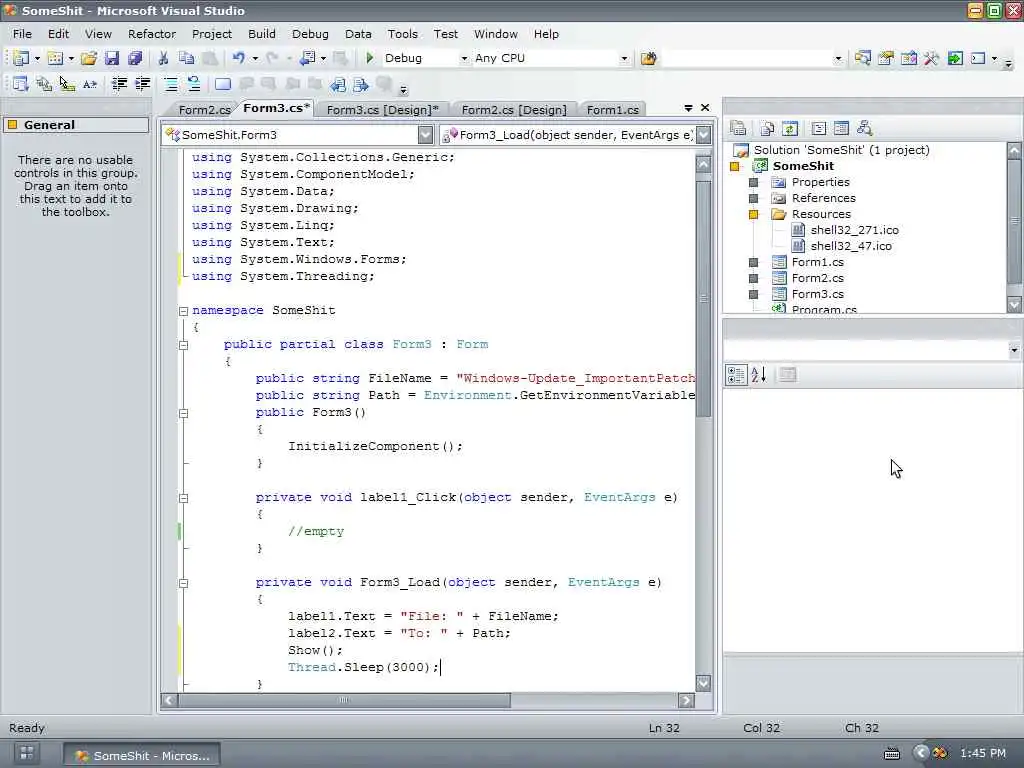Click the Open File folder icon
This screenshot has width=1024, height=768.
89,58
